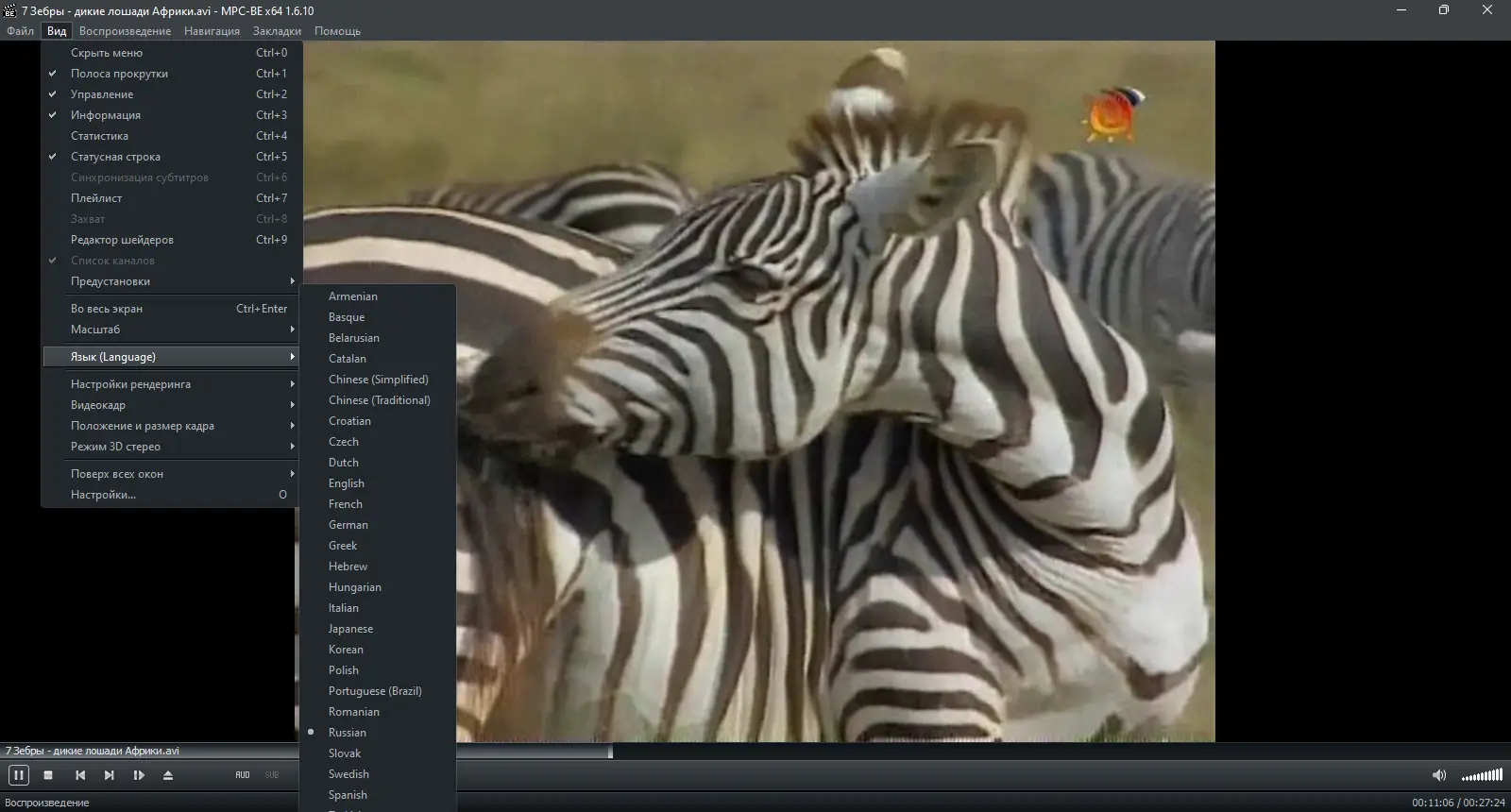Step forward one frame

139,775
